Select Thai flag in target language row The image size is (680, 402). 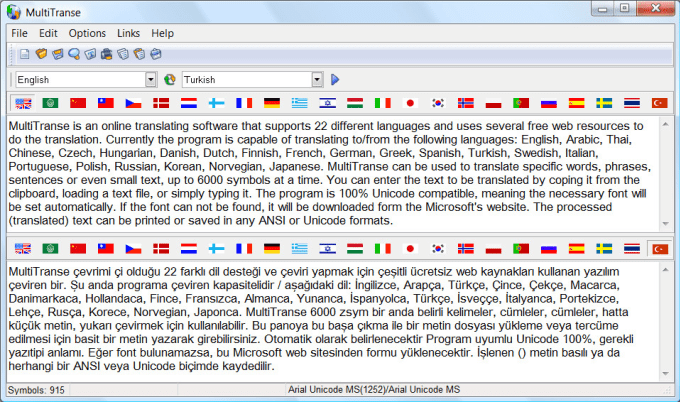(632, 249)
